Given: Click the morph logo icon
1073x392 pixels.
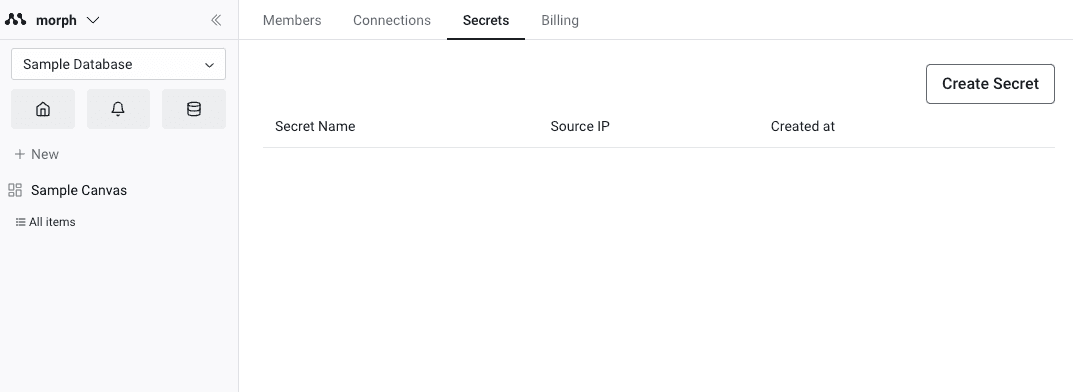Looking at the screenshot, I should point(16,20).
